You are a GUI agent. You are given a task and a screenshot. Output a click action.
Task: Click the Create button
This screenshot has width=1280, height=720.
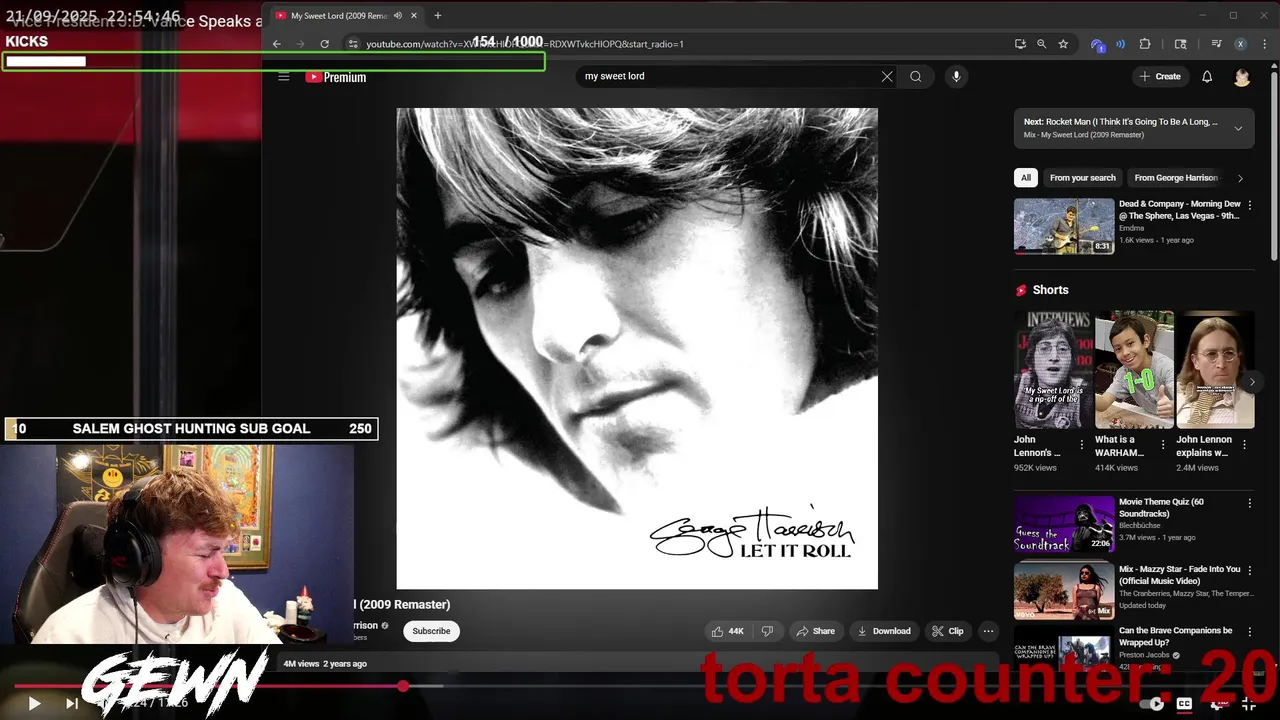(x=1160, y=76)
